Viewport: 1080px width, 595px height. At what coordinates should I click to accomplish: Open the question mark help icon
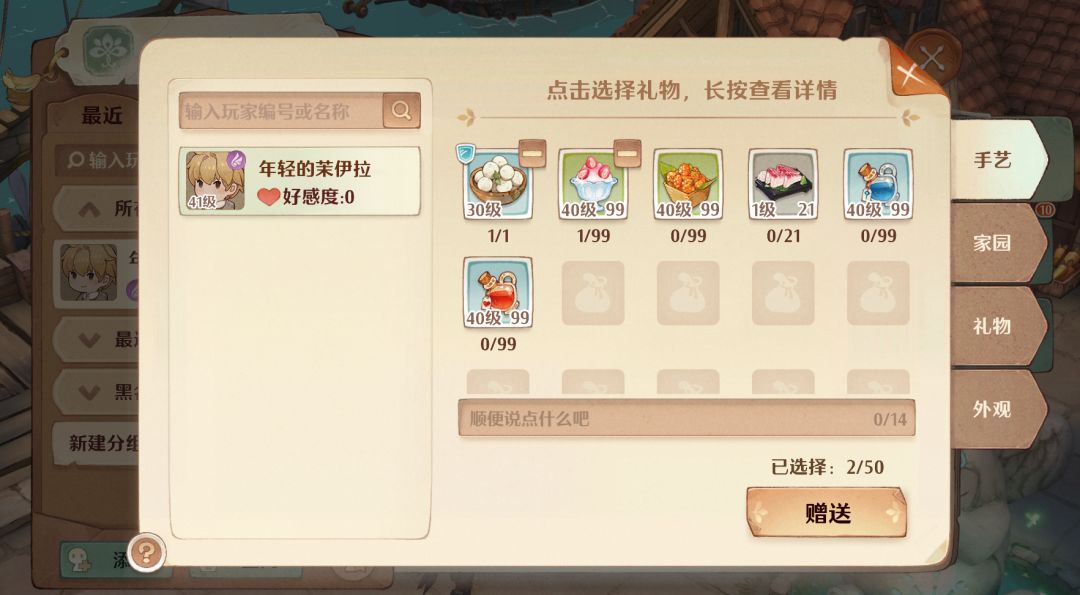pyautogui.click(x=147, y=552)
